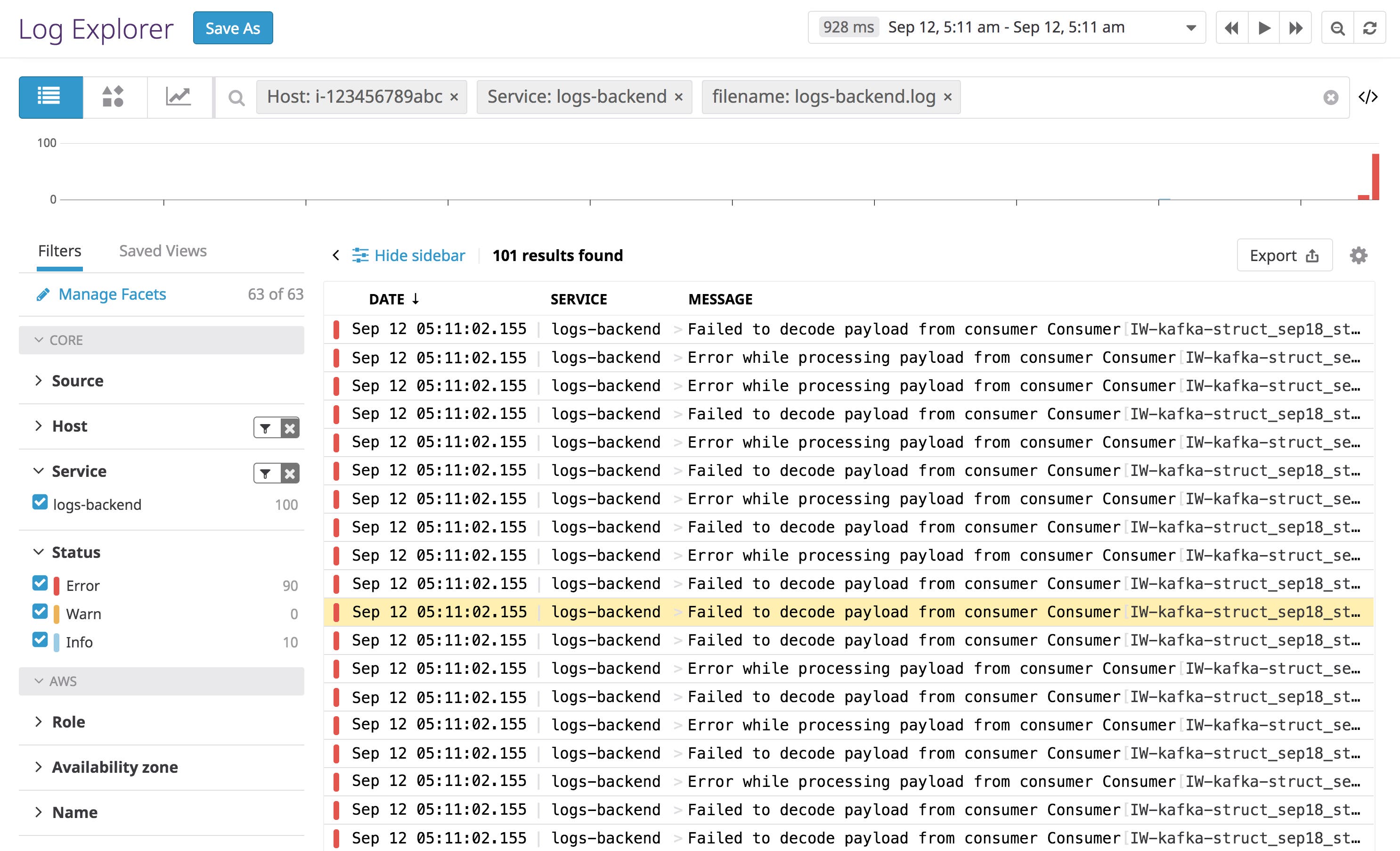Remove the Service: logs-backend filter pill

click(x=678, y=97)
